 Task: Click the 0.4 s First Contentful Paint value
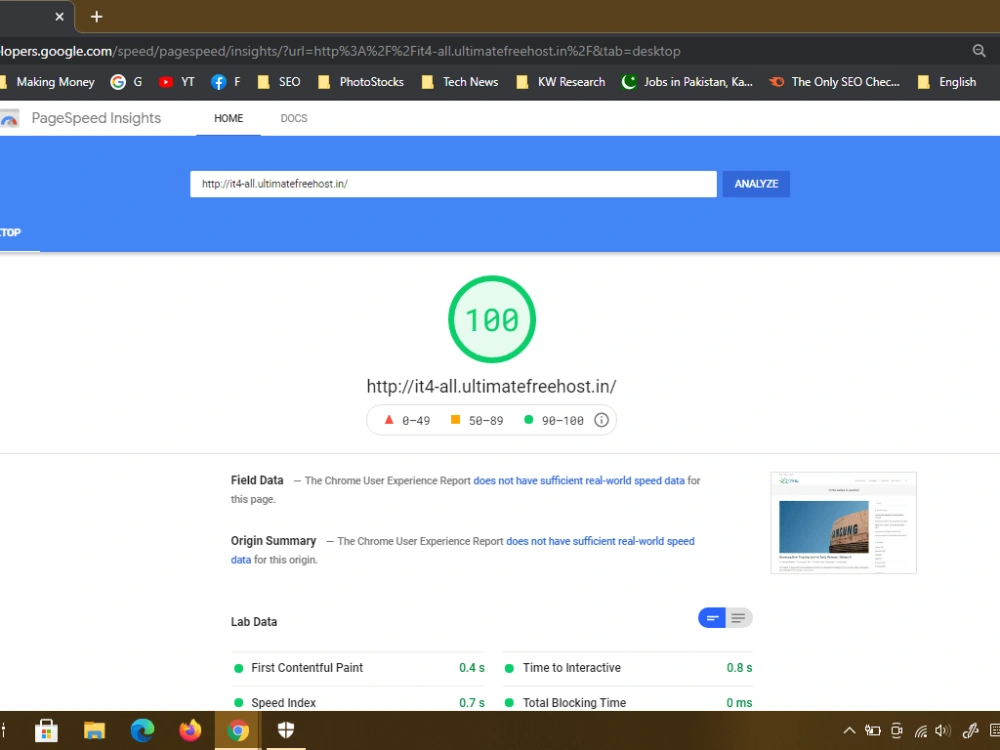(471, 668)
